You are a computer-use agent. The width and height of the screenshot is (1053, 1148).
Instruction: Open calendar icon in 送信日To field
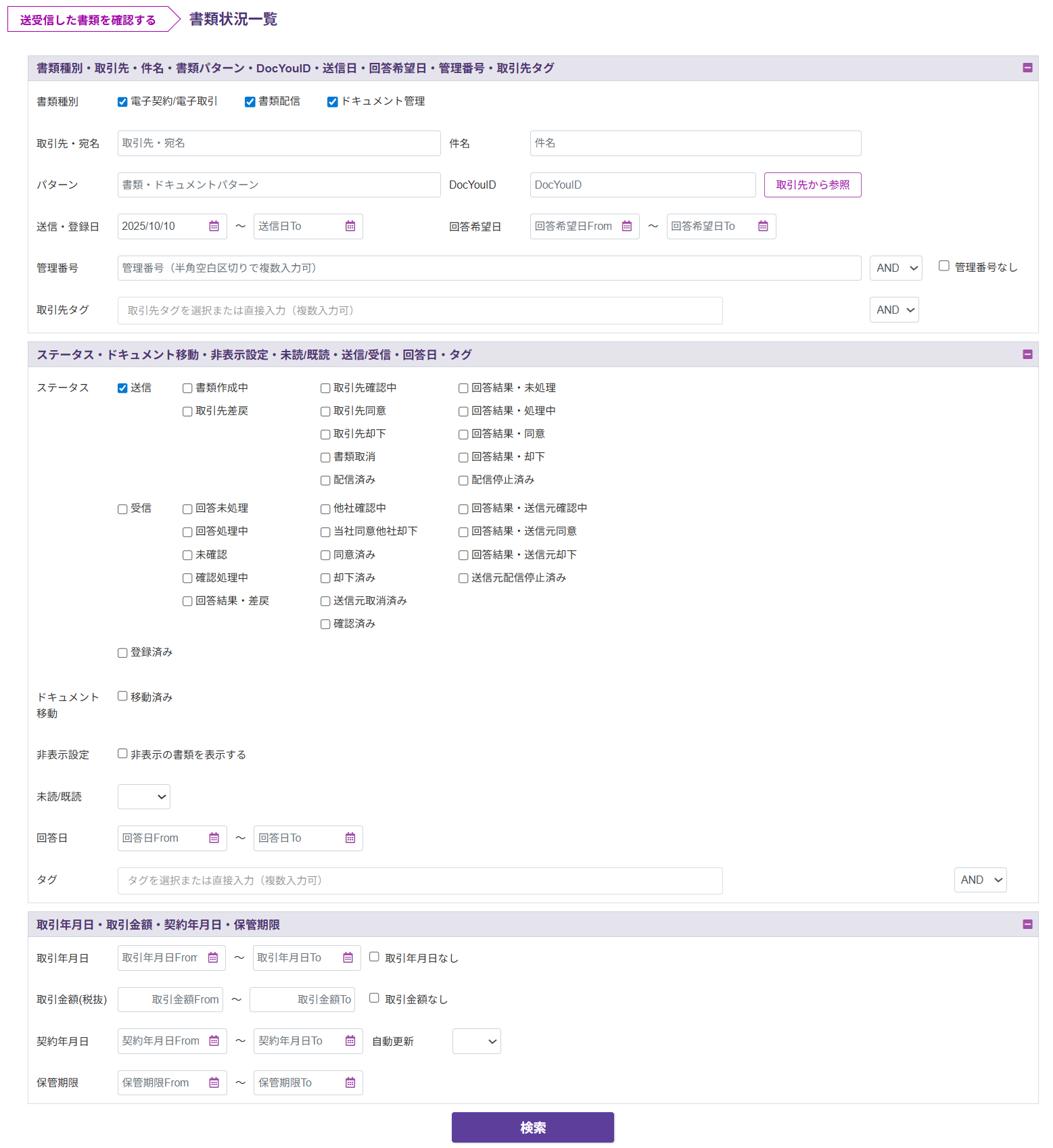coord(350,226)
